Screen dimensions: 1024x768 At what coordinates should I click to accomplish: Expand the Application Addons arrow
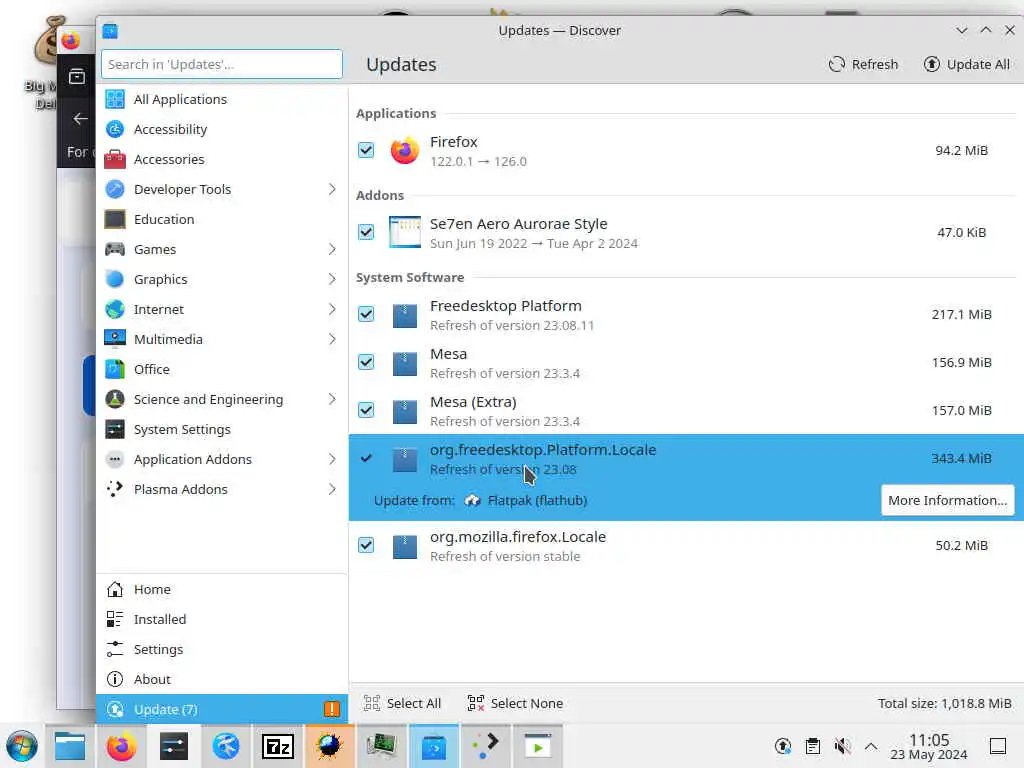coord(332,460)
